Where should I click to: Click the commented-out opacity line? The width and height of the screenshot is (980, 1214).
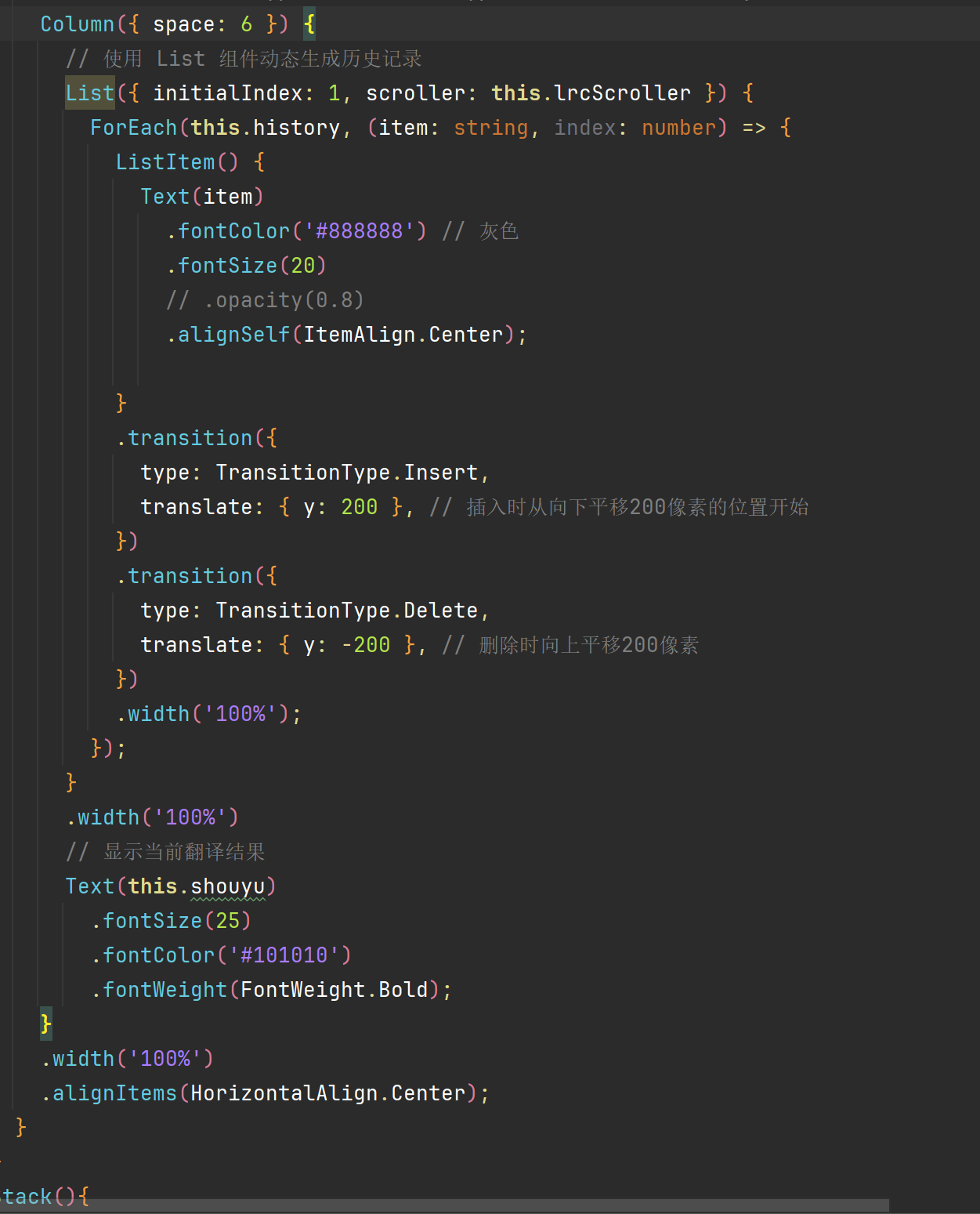pos(265,299)
